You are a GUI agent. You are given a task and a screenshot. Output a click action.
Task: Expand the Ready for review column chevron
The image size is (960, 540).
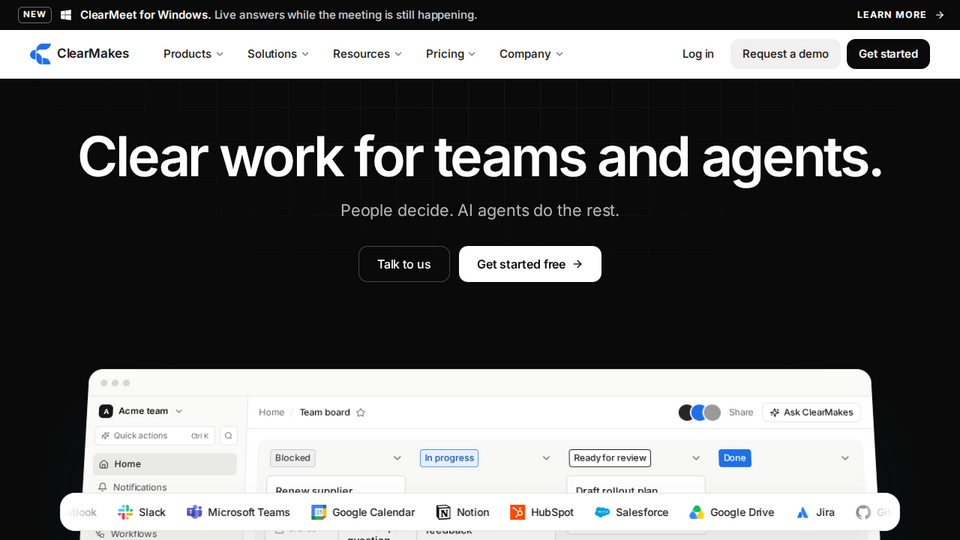(696, 458)
